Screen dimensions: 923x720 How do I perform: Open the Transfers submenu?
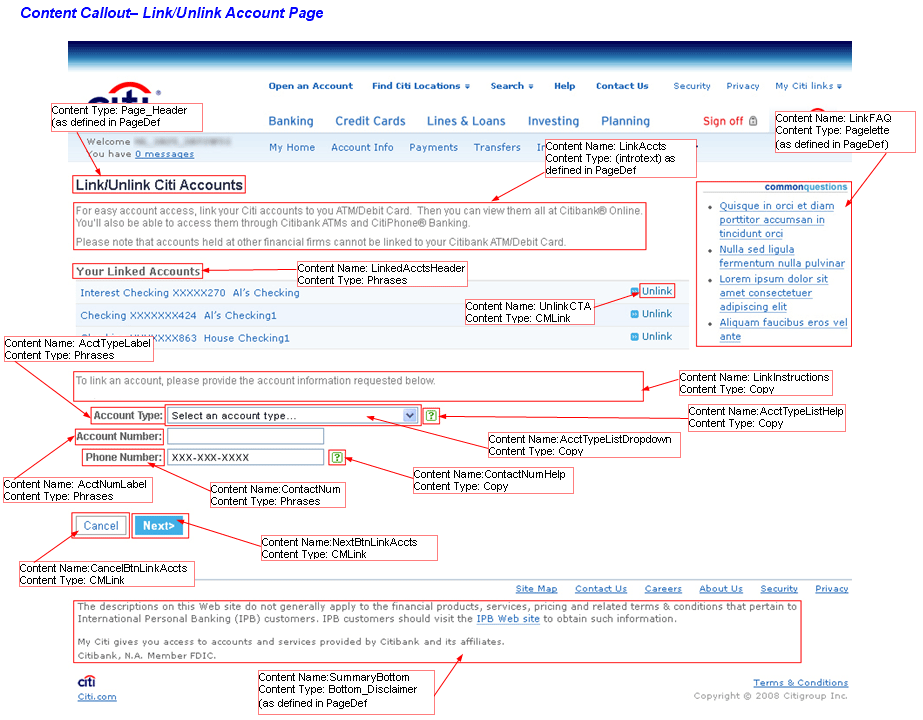coord(497,148)
